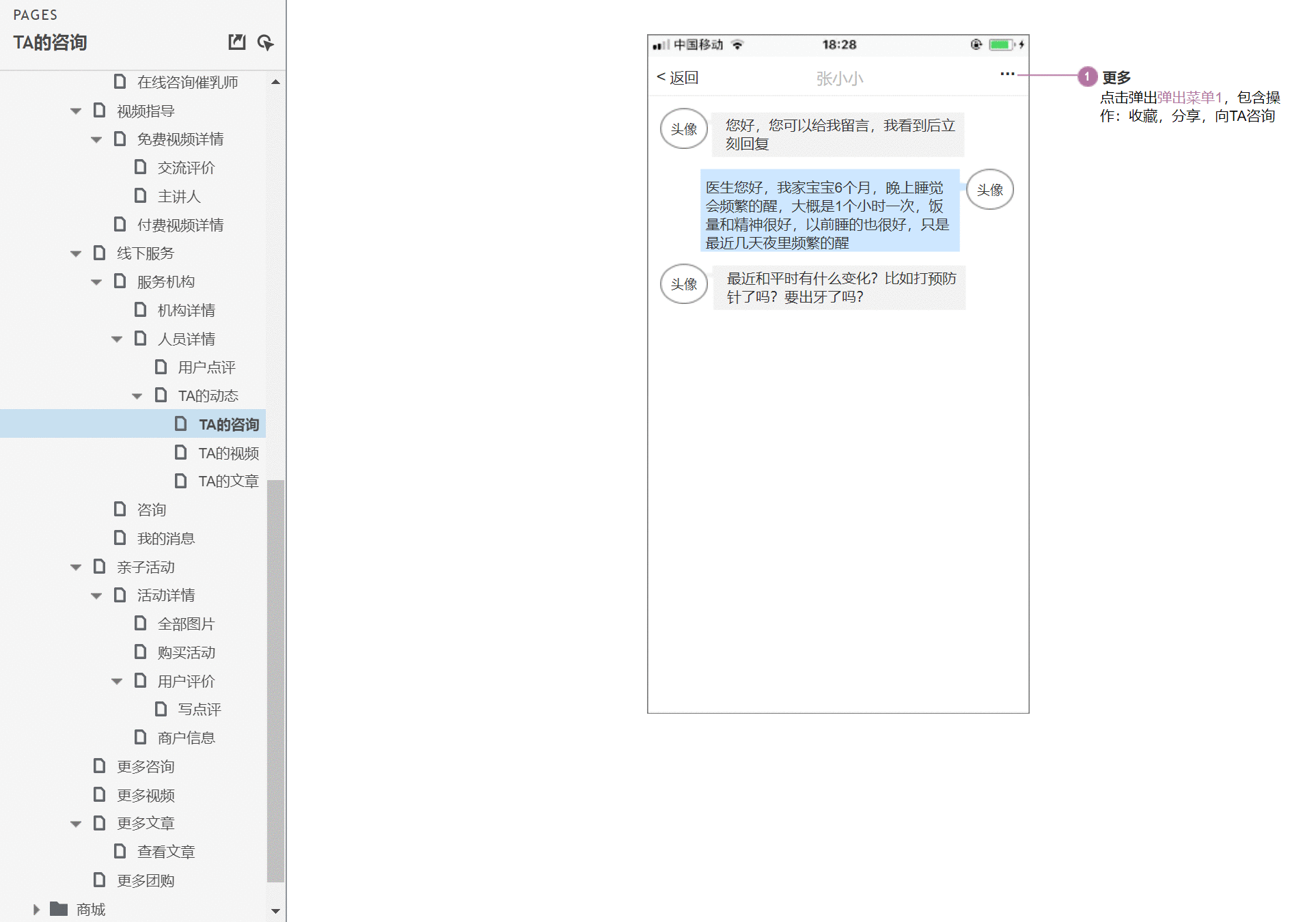Click the 张小小 chat title

[839, 79]
